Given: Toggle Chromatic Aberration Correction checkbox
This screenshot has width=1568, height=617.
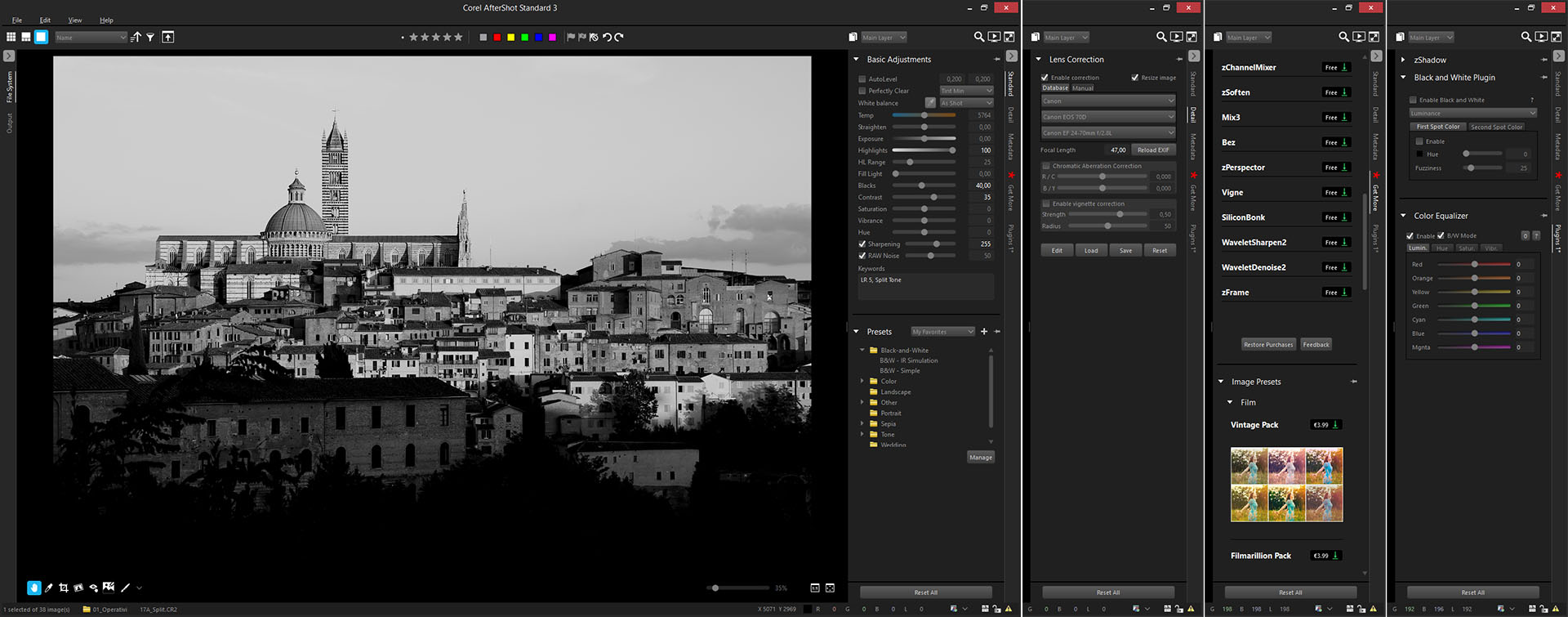Looking at the screenshot, I should (x=1046, y=166).
